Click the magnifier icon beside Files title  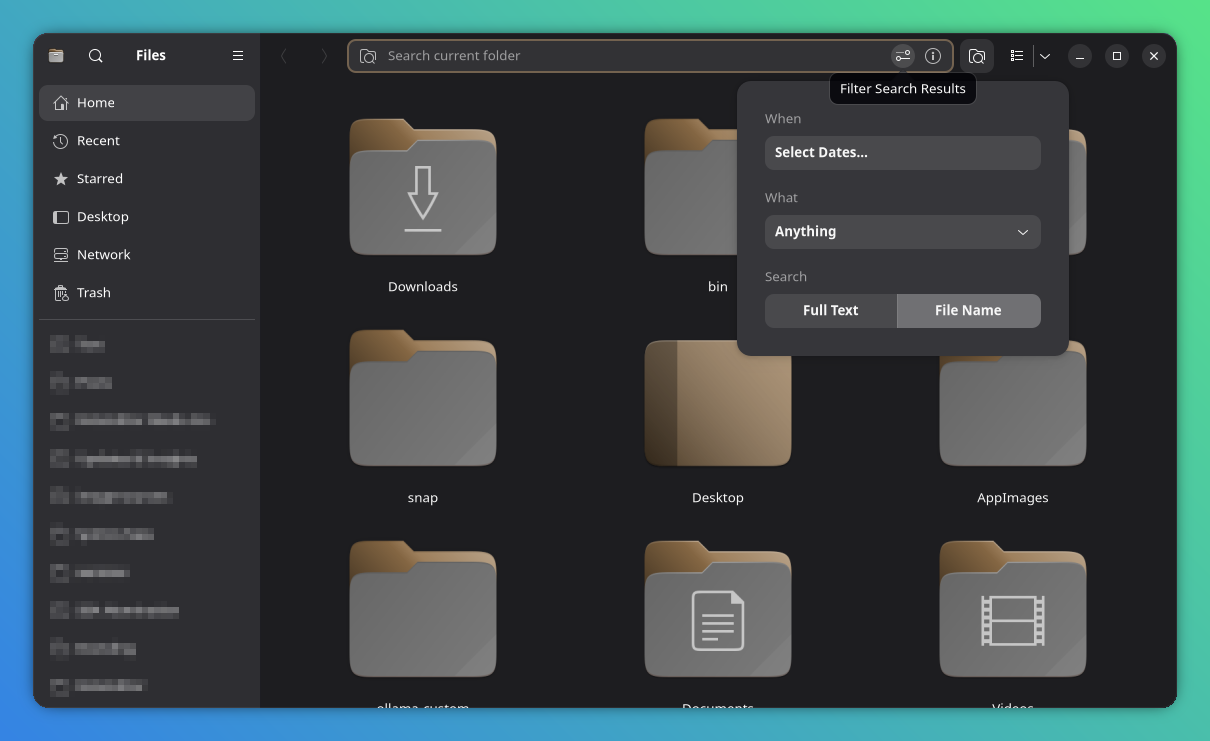click(x=96, y=56)
